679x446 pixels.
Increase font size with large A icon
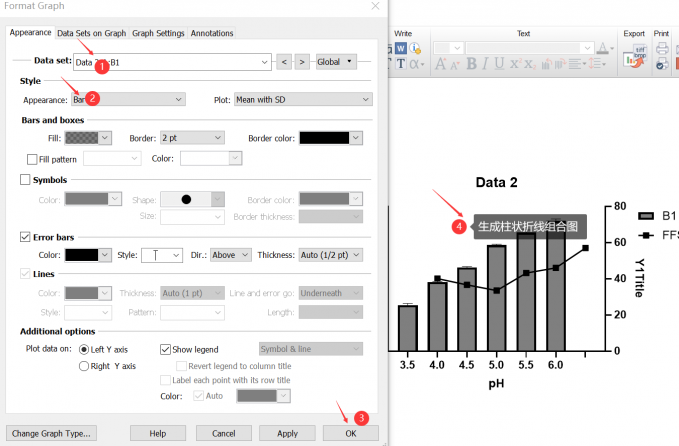coord(440,64)
